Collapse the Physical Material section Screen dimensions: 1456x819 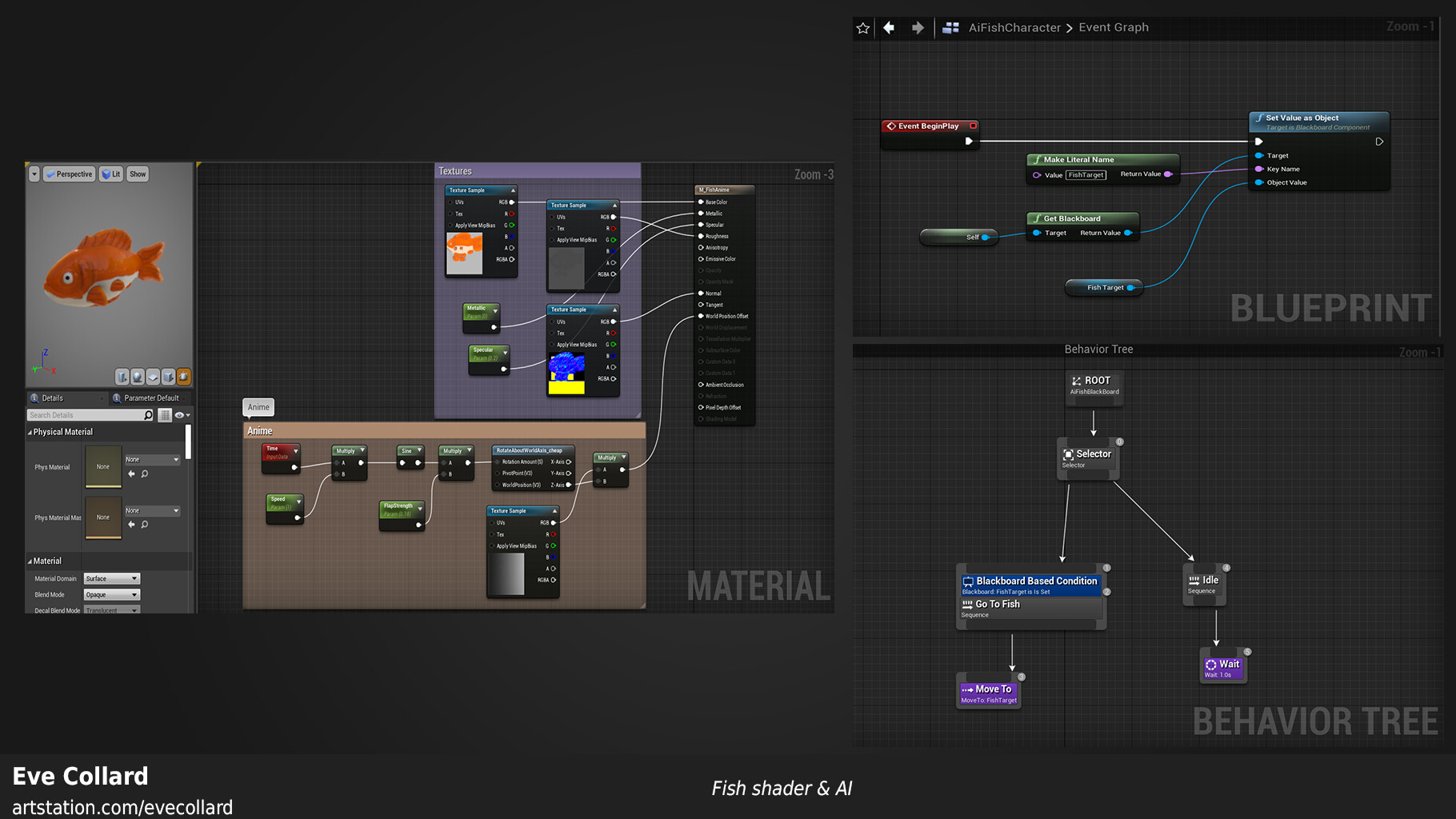click(x=30, y=432)
